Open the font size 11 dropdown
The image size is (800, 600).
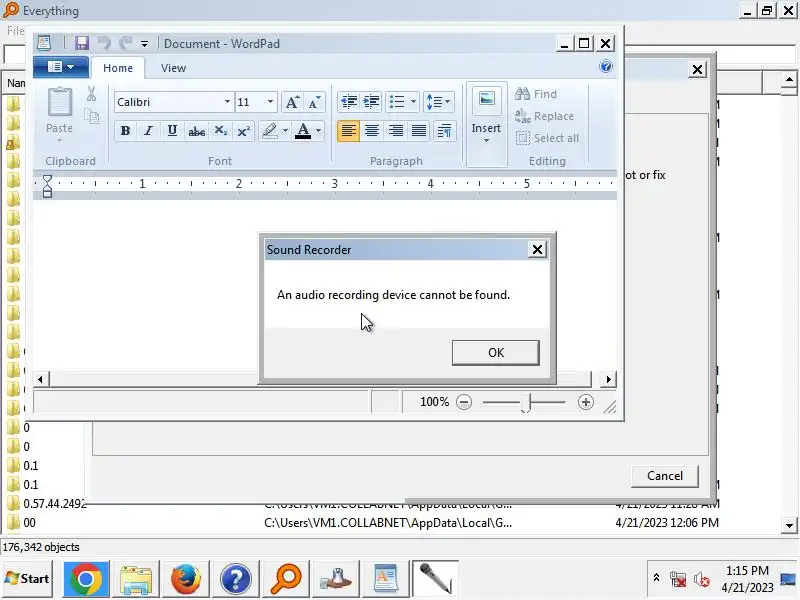[x=270, y=102]
